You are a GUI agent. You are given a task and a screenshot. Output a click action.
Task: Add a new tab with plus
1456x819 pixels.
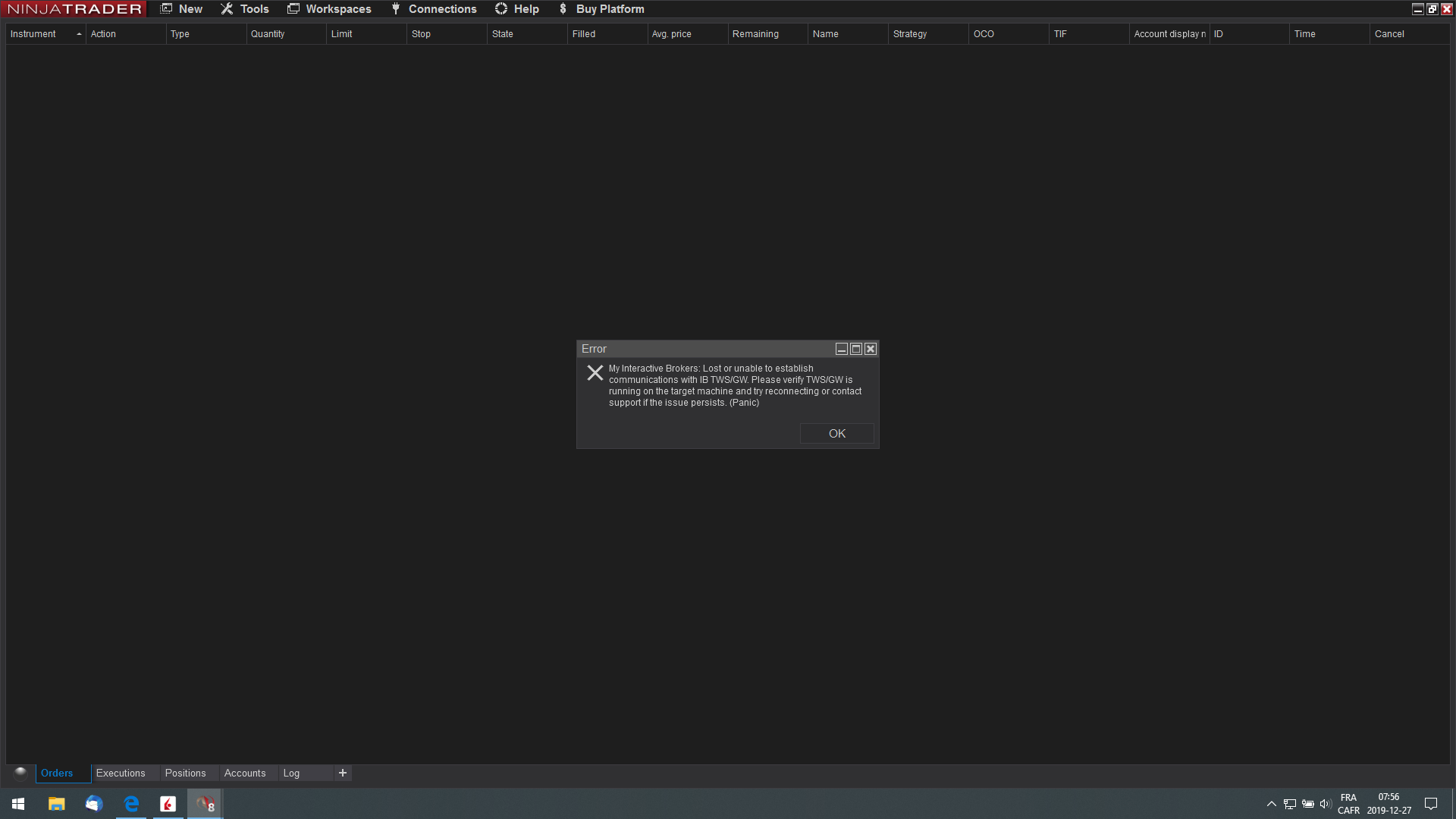(343, 773)
